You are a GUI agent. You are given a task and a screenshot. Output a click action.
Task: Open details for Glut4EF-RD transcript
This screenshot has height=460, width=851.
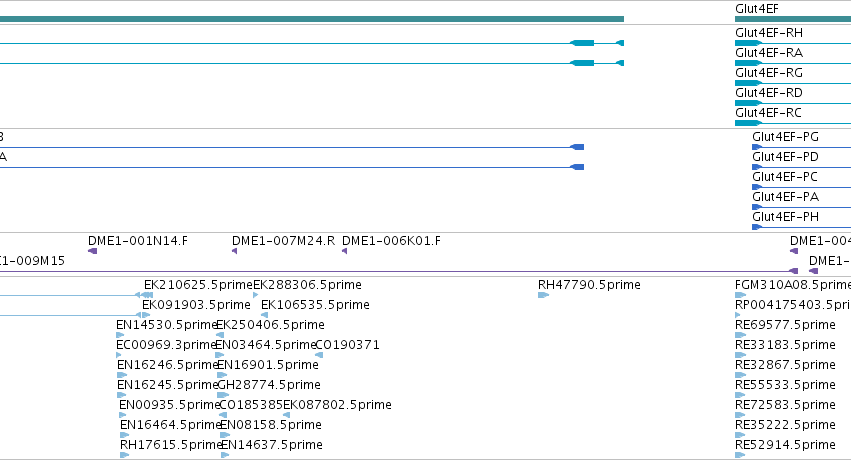769,93
